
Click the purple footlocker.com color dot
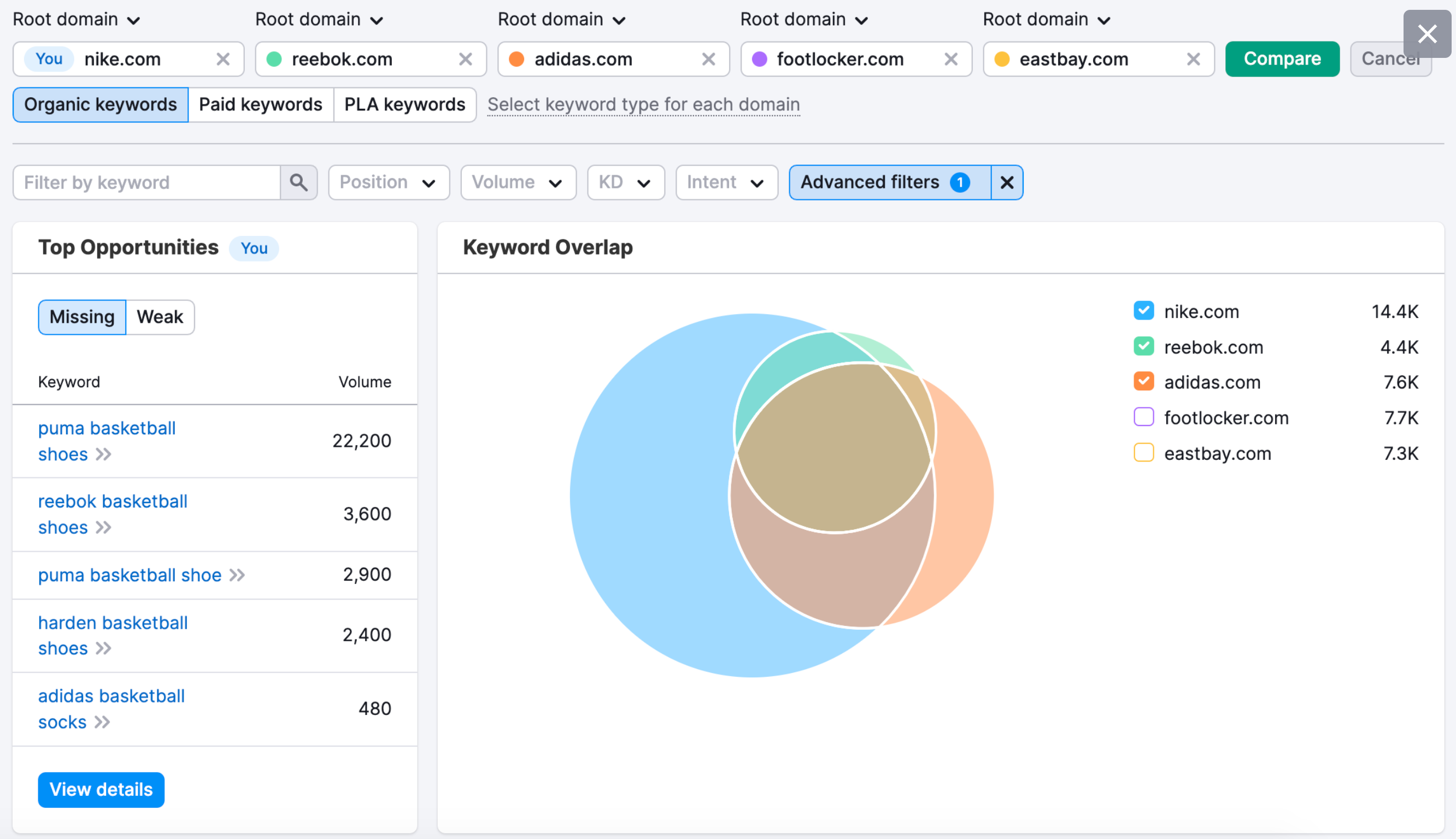pyautogui.click(x=760, y=59)
